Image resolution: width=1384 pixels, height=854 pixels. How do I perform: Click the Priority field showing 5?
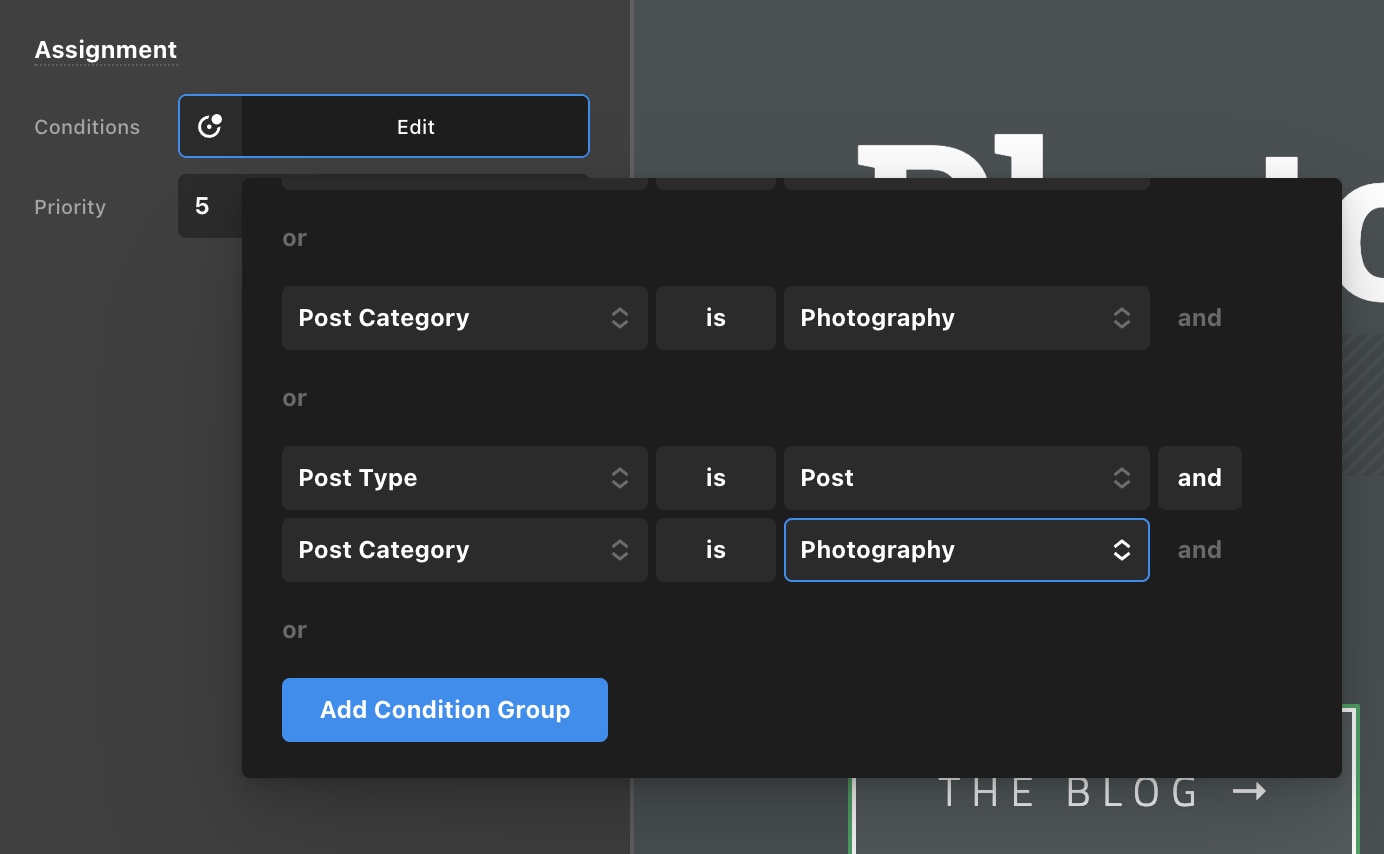click(210, 206)
